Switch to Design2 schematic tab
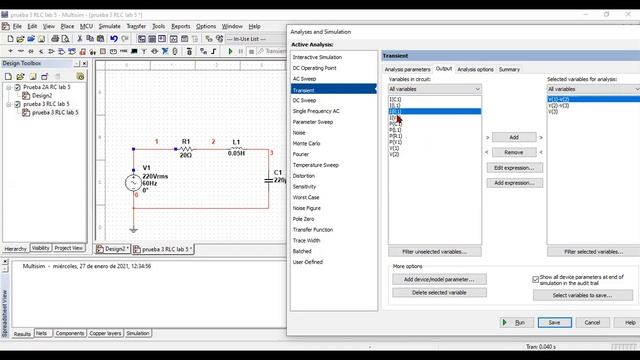The height and width of the screenshot is (360, 640). (x=112, y=249)
